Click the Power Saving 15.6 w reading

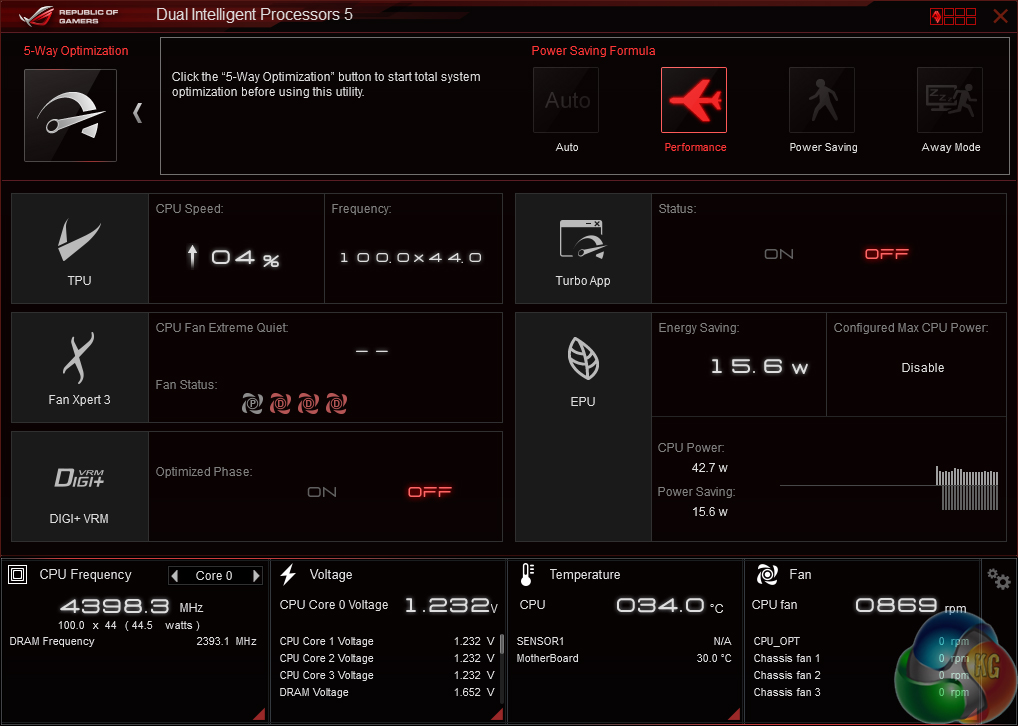click(709, 512)
